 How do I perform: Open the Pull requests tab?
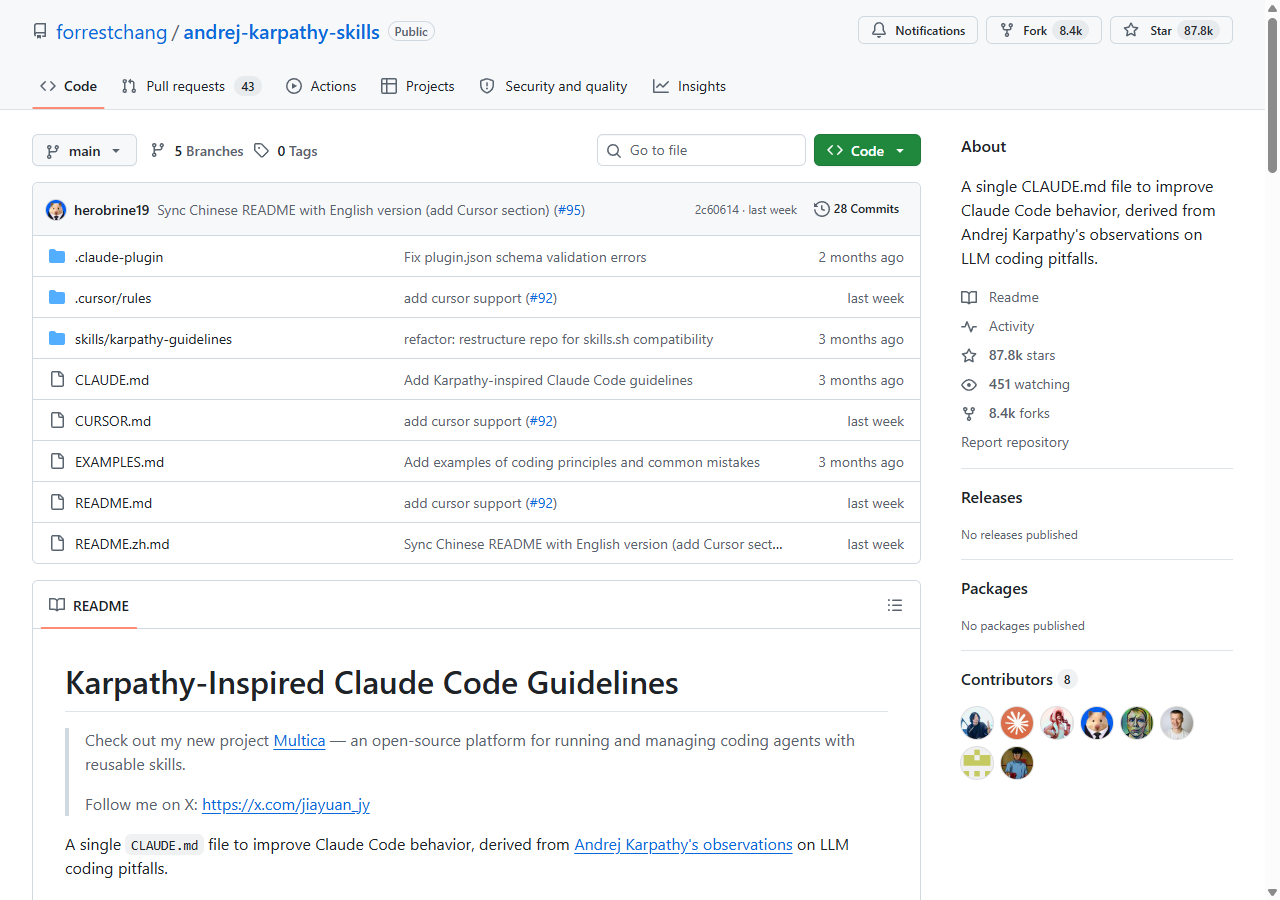190,86
